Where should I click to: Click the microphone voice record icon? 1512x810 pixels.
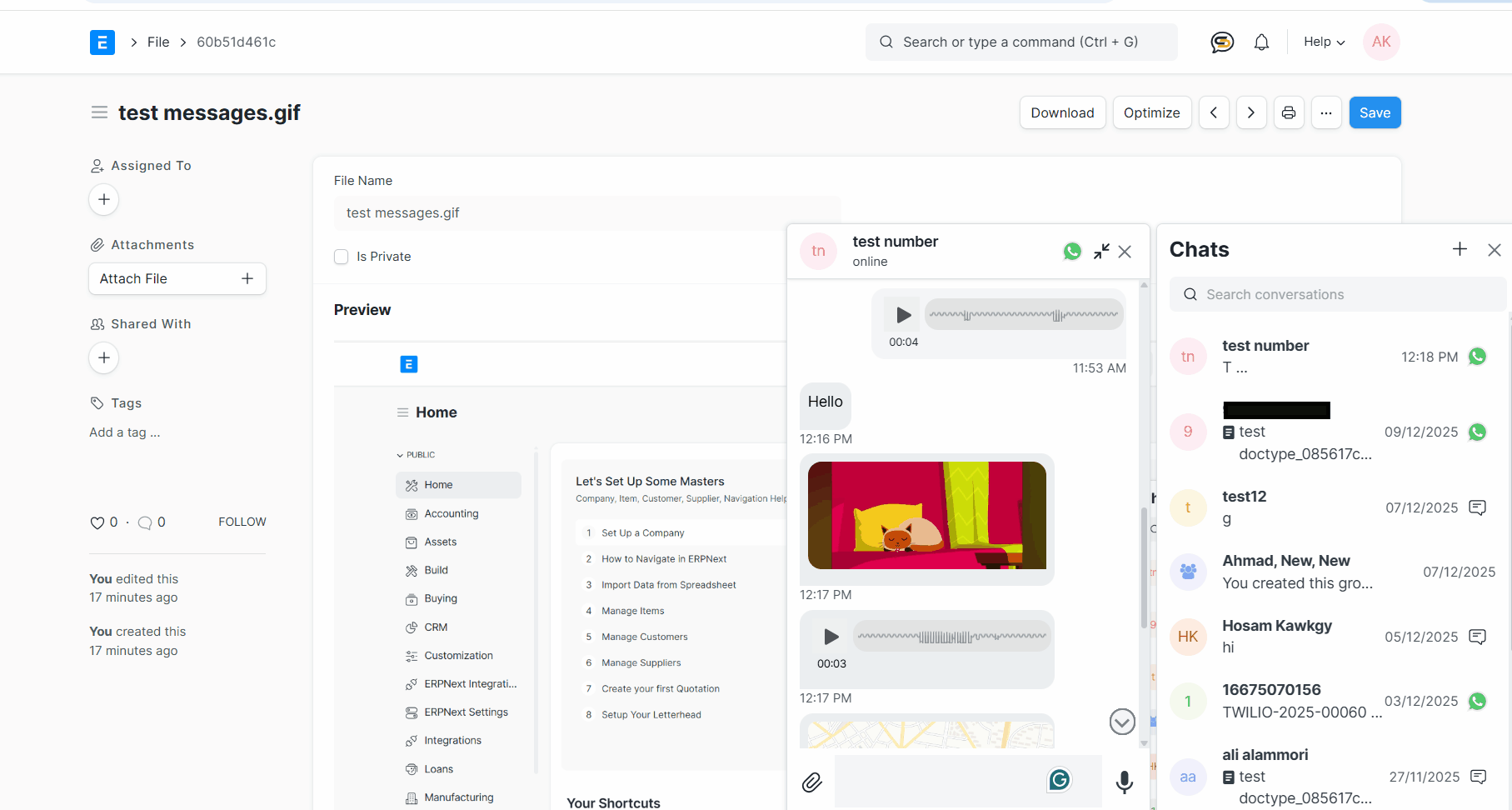click(x=1124, y=782)
